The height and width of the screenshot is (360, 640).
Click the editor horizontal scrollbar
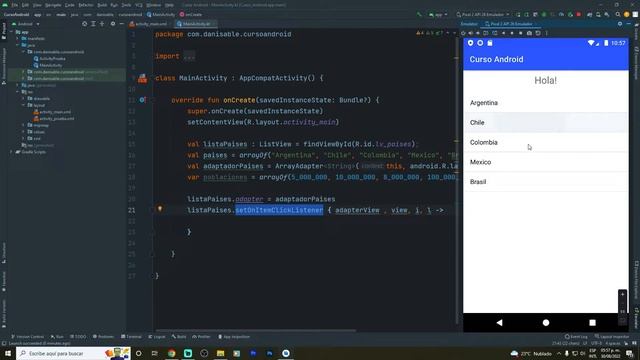(256, 331)
